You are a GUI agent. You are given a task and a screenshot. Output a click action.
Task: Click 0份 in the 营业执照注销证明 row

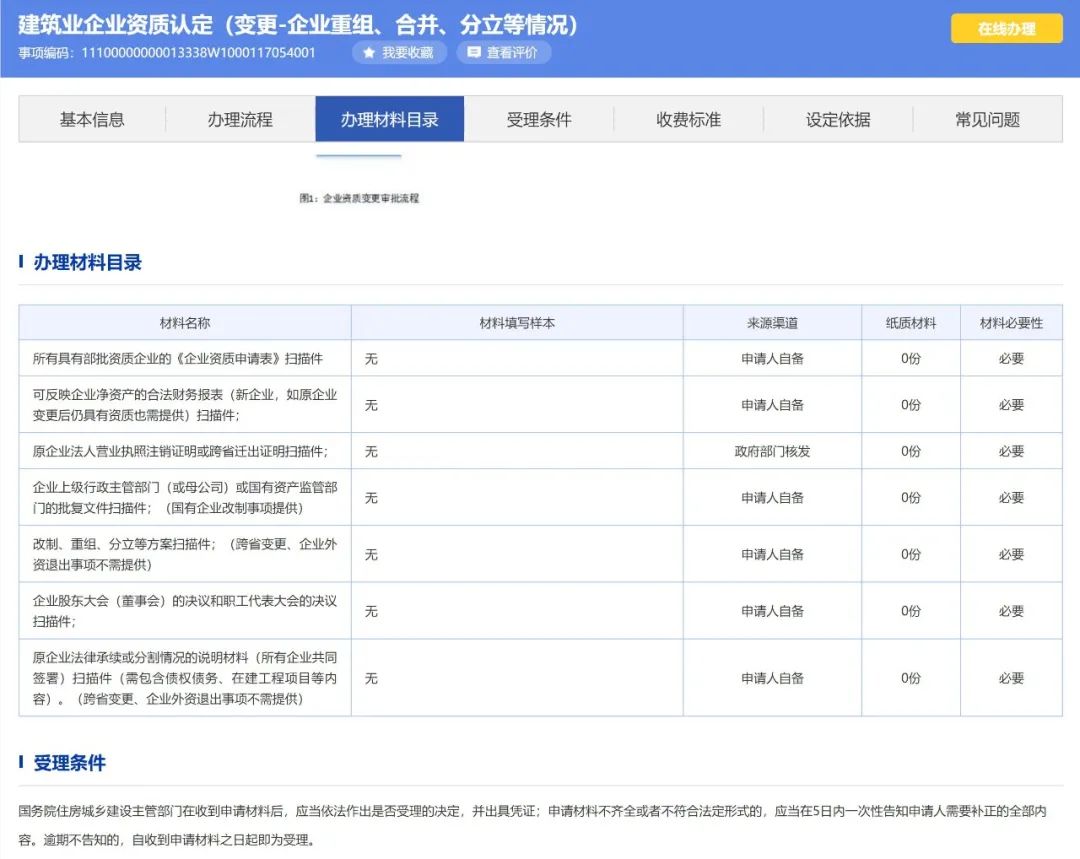pyautogui.click(x=911, y=451)
